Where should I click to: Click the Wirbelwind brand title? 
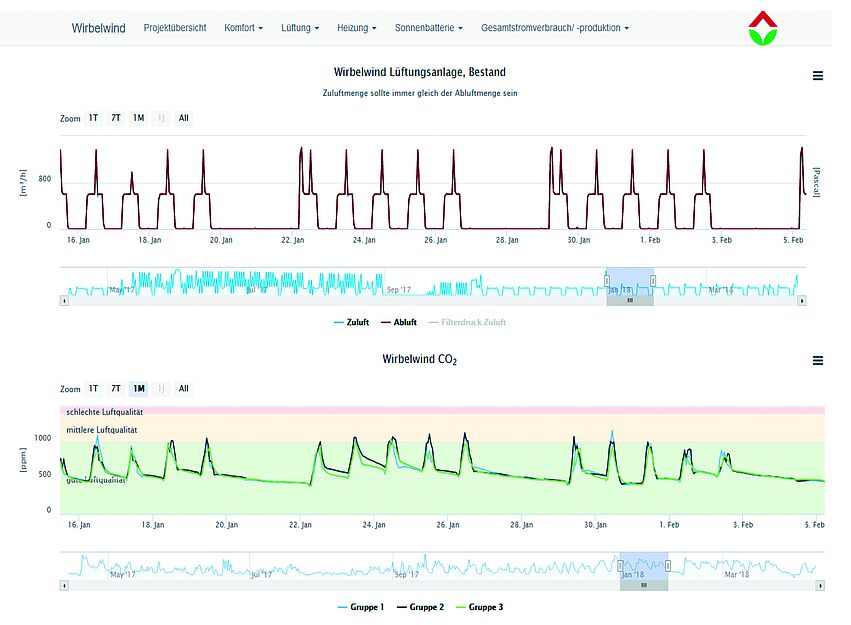[98, 28]
